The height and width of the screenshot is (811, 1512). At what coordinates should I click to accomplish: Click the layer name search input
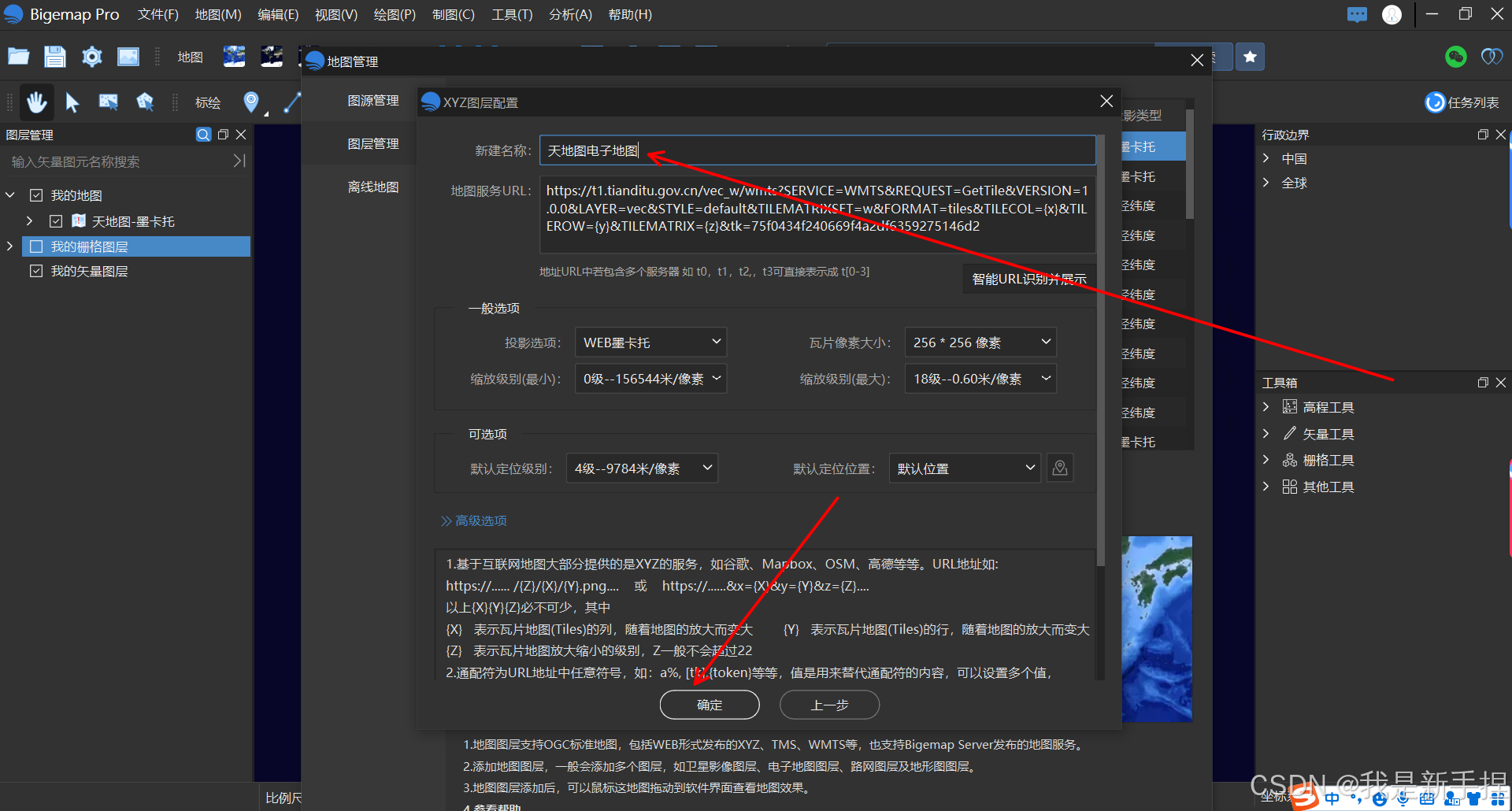[118, 161]
